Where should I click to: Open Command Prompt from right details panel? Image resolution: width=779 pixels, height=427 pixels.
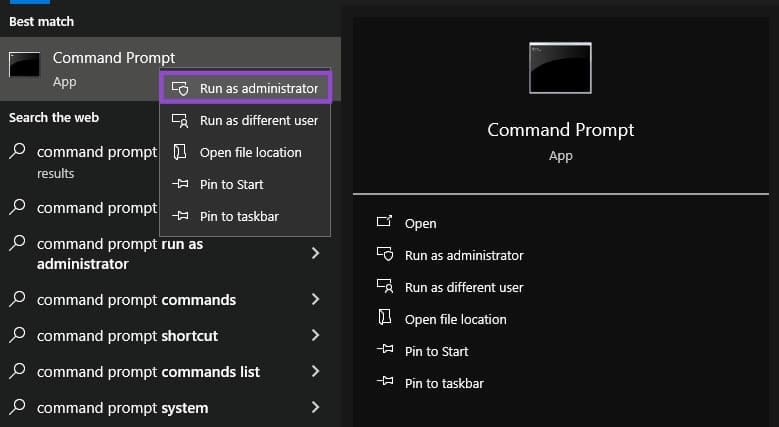click(420, 224)
